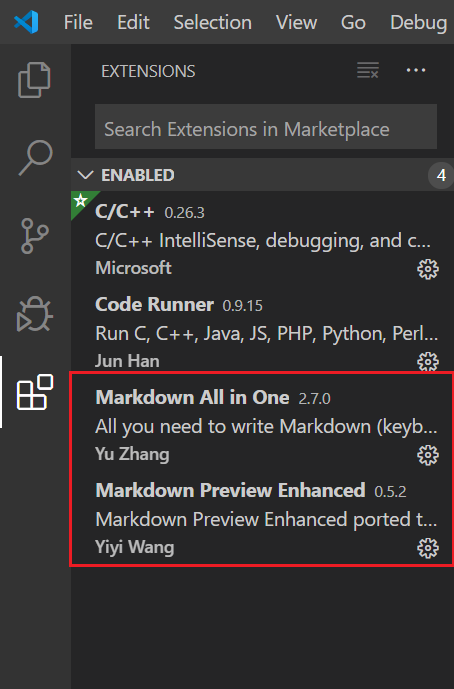Click the VS Code logo icon
This screenshot has width=454, height=689.
26,22
